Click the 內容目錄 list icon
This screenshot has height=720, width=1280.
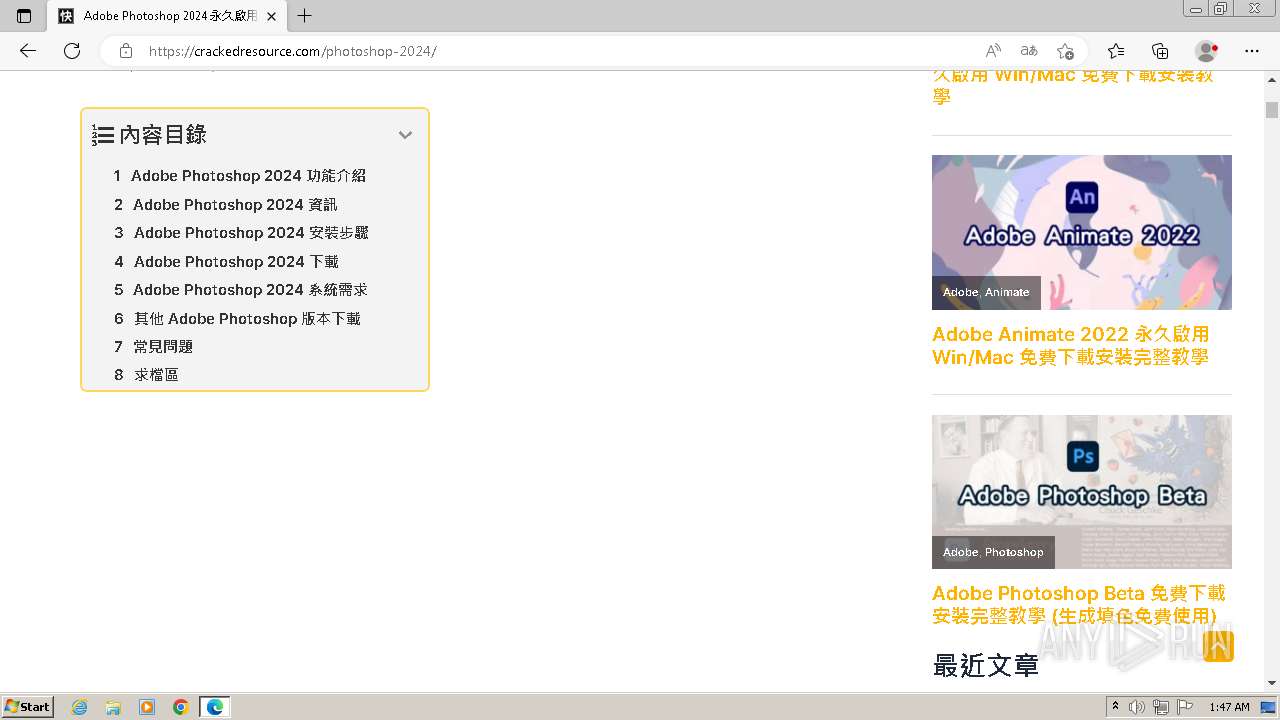click(x=103, y=135)
